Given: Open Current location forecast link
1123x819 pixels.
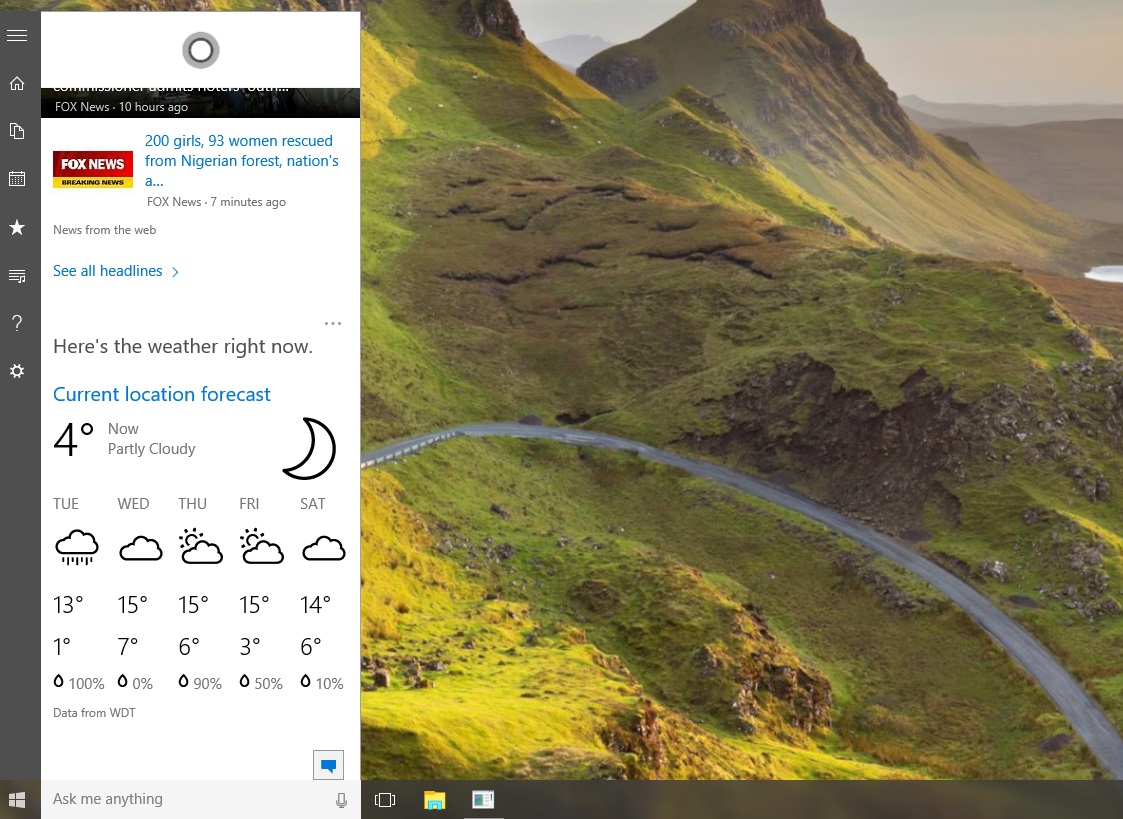Looking at the screenshot, I should tap(162, 394).
